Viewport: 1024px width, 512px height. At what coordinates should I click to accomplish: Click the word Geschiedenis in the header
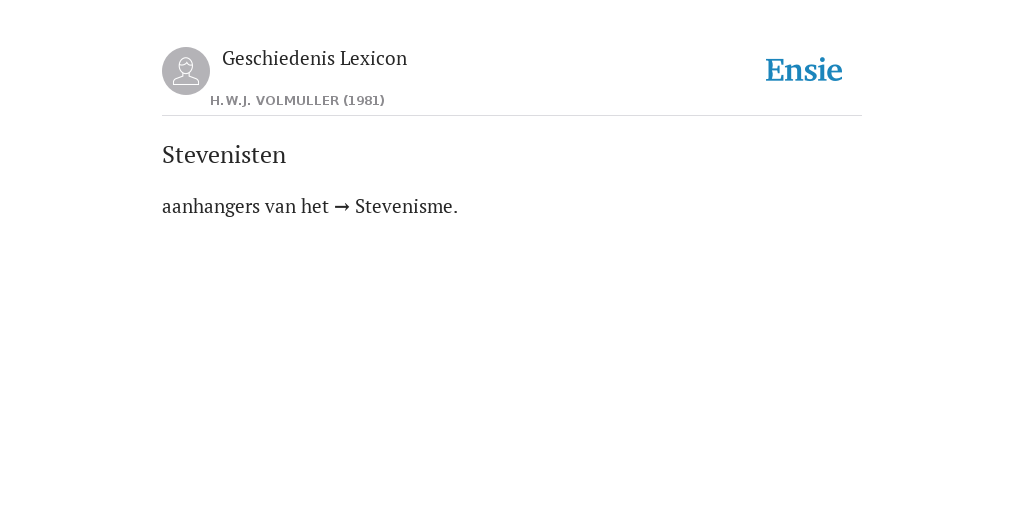278,59
